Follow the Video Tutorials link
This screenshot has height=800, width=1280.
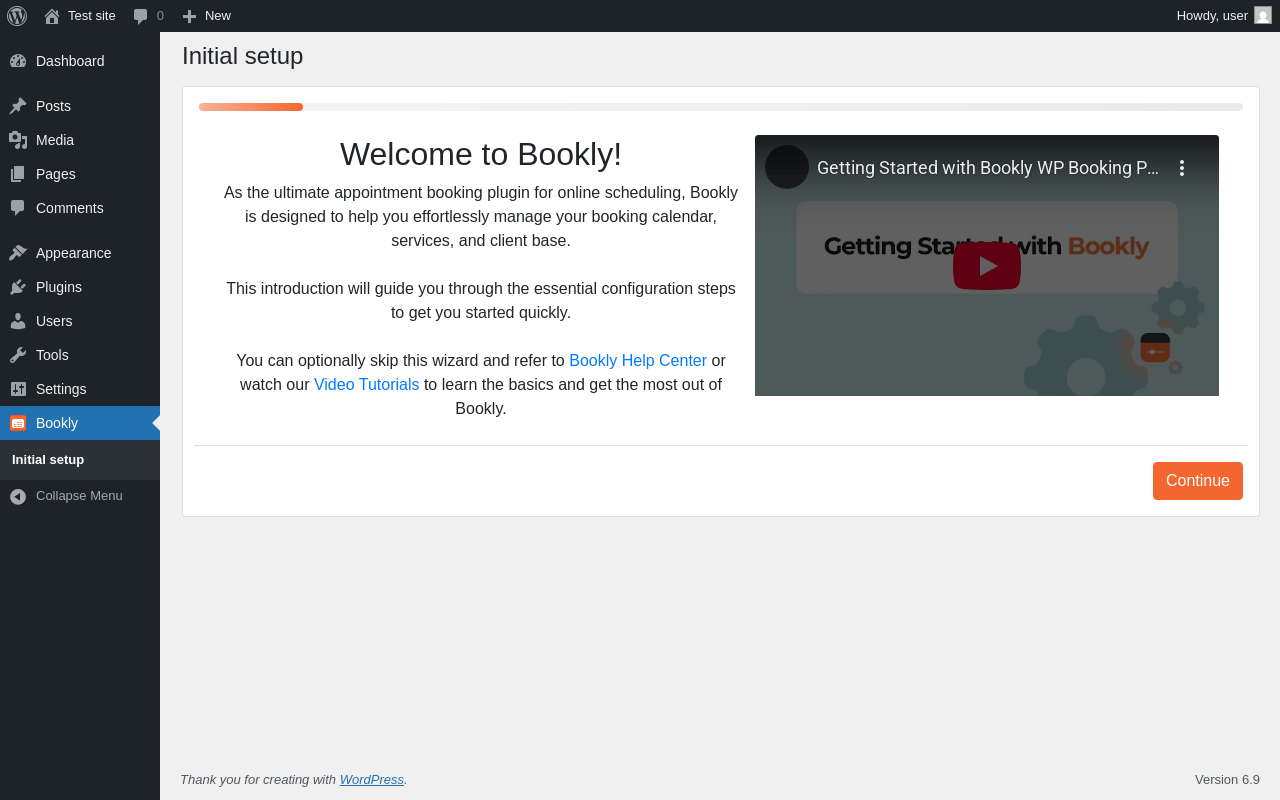point(367,384)
